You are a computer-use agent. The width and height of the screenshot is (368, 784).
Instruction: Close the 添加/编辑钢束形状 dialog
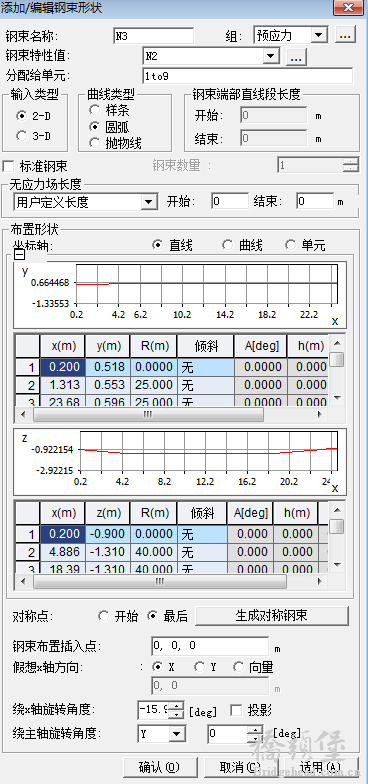click(348, 8)
